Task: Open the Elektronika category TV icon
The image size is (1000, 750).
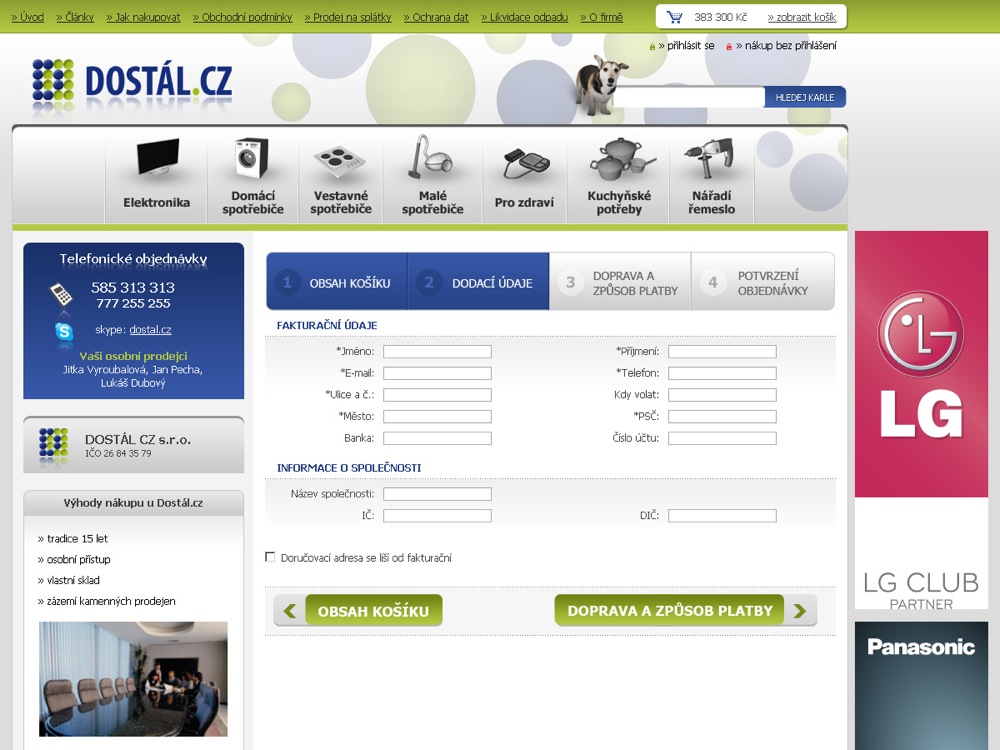Action: tap(158, 157)
